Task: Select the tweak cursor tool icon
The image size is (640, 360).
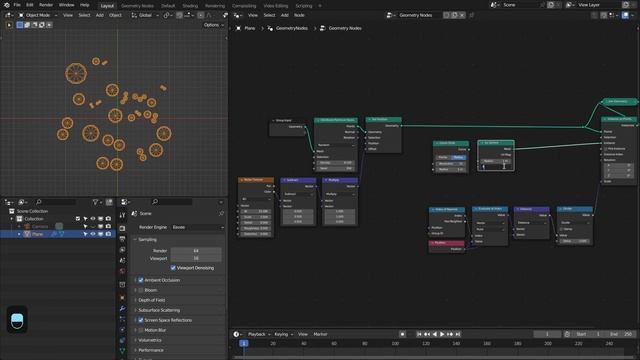Action: 9,25
